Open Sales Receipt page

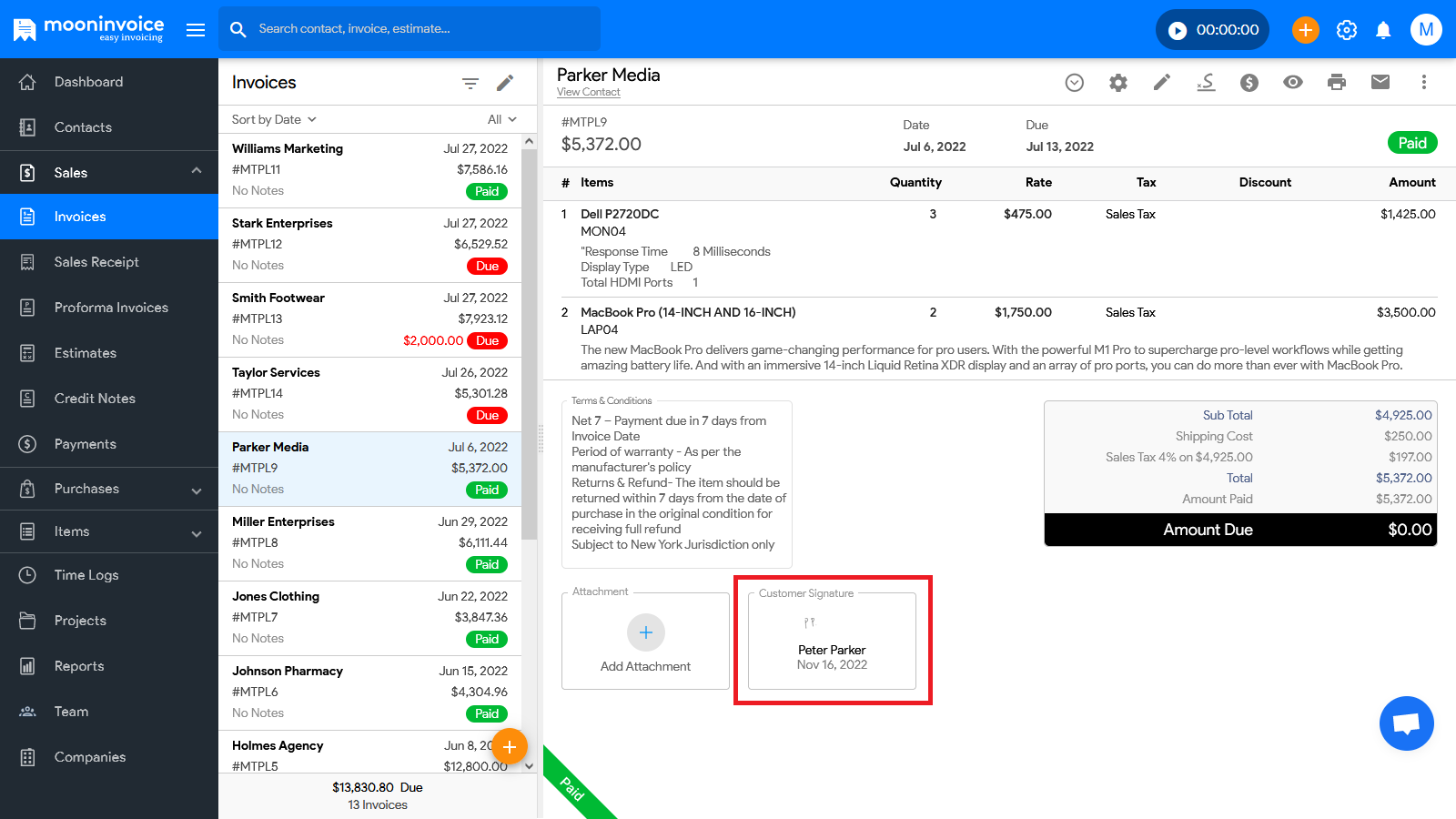coord(109,262)
